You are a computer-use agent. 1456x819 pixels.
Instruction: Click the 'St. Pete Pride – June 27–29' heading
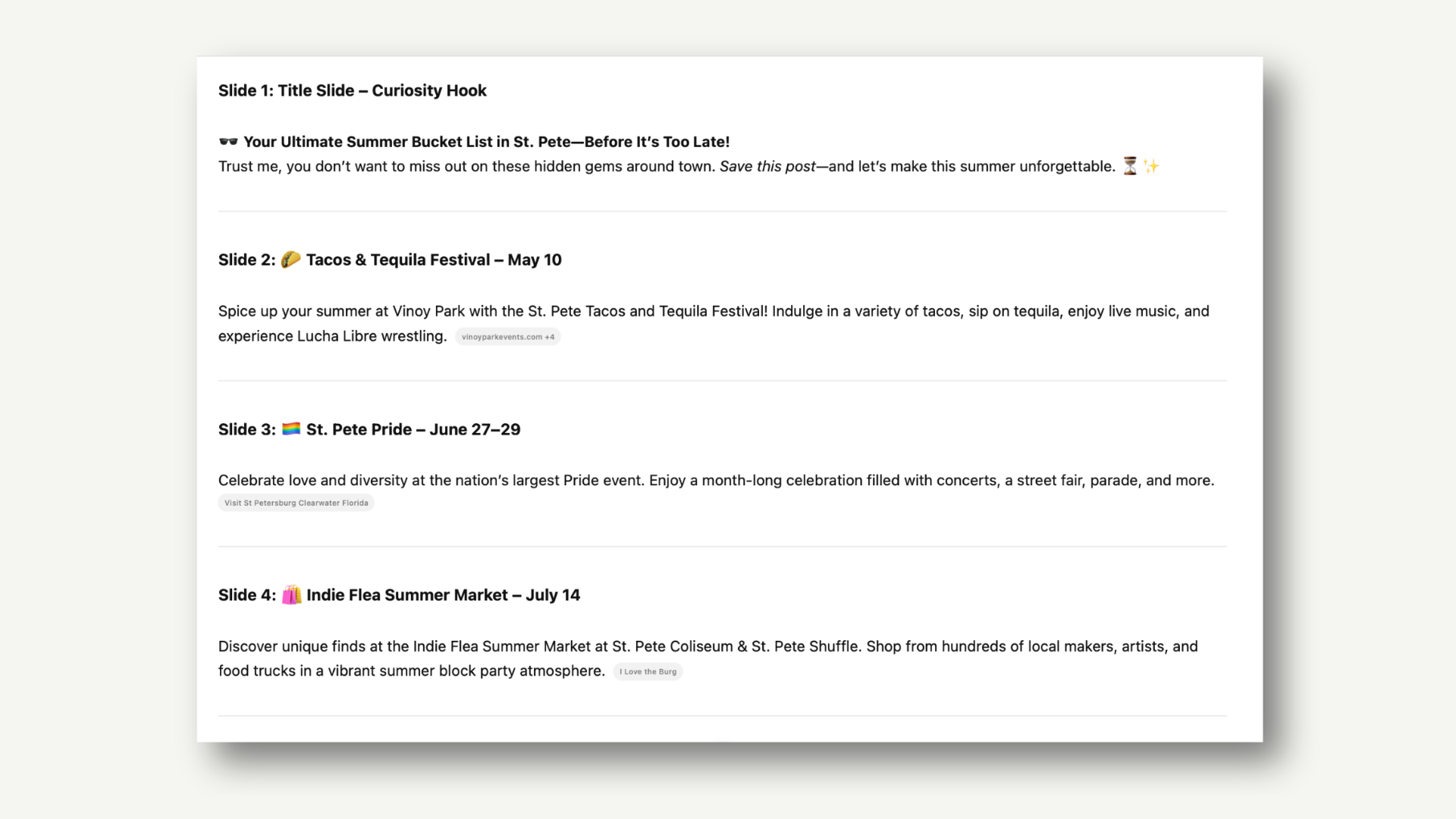coord(413,430)
